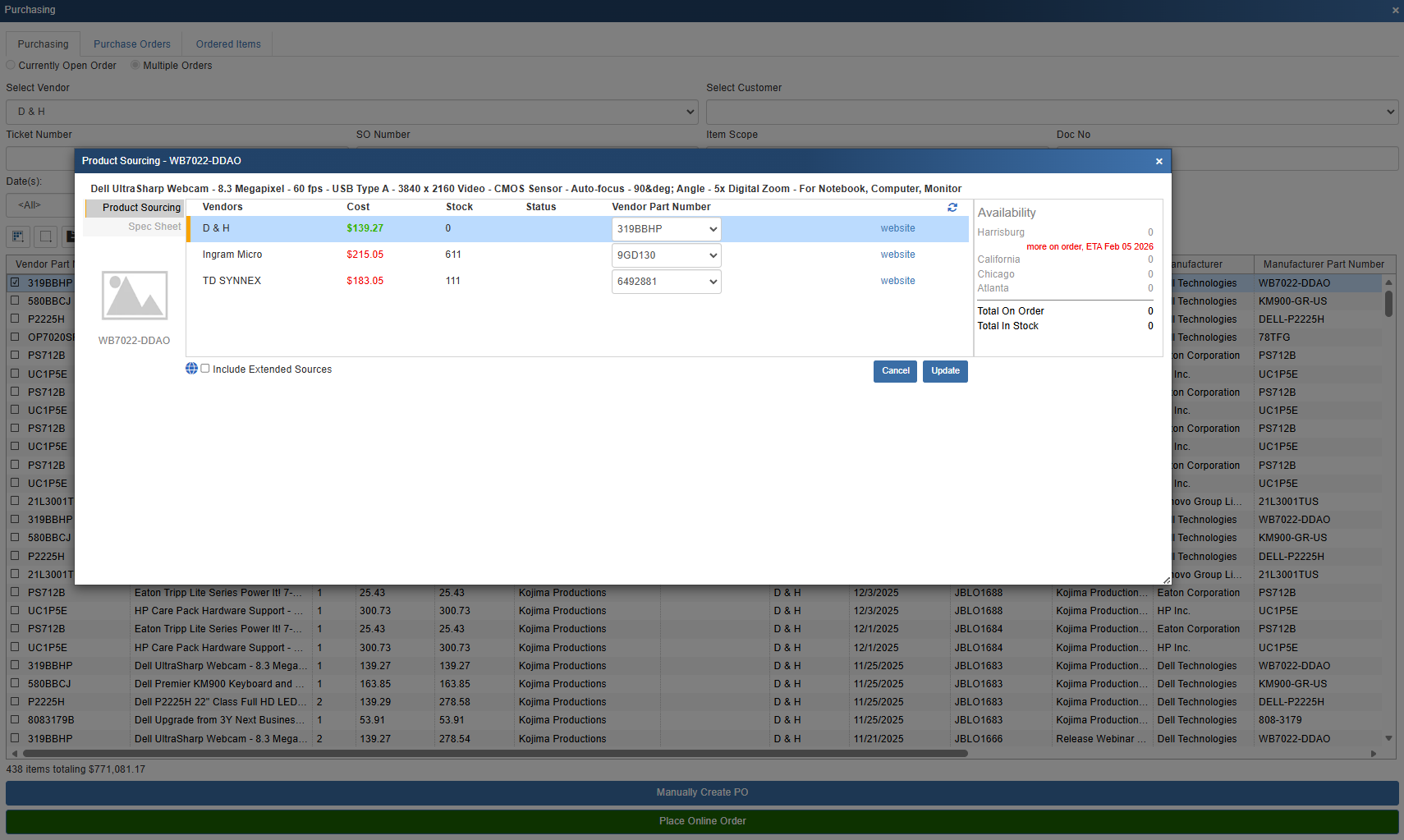Click the WB7022-DDAO product image placeholder
Image resolution: width=1404 pixels, height=840 pixels.
tap(135, 296)
